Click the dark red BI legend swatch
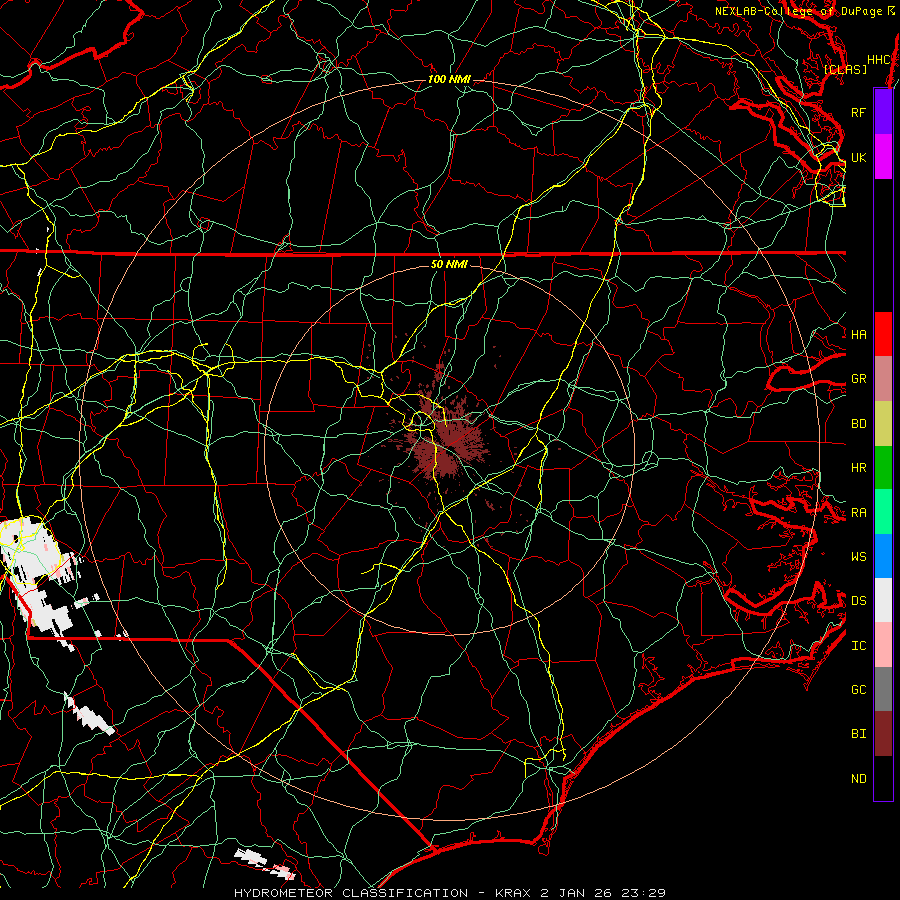The image size is (900, 900). [x=883, y=734]
